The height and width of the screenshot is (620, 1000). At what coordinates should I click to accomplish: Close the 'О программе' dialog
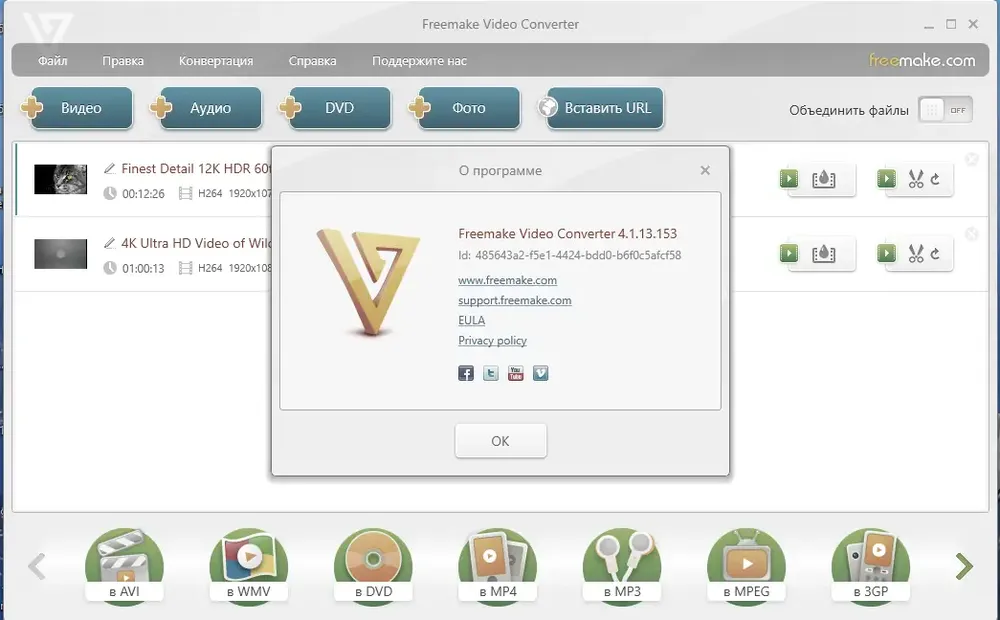pyautogui.click(x=705, y=170)
